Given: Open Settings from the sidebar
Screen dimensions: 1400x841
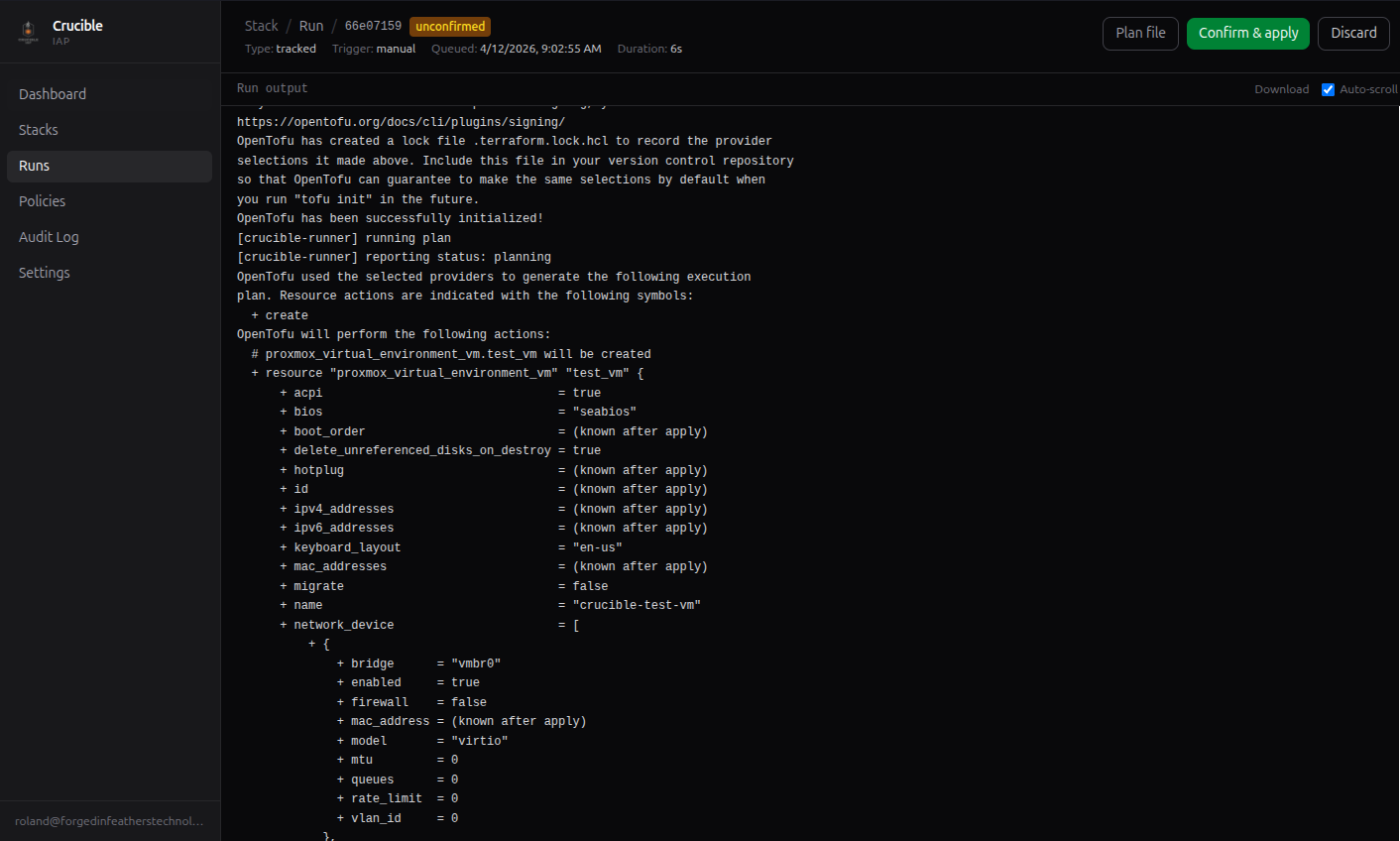Looking at the screenshot, I should point(43,272).
